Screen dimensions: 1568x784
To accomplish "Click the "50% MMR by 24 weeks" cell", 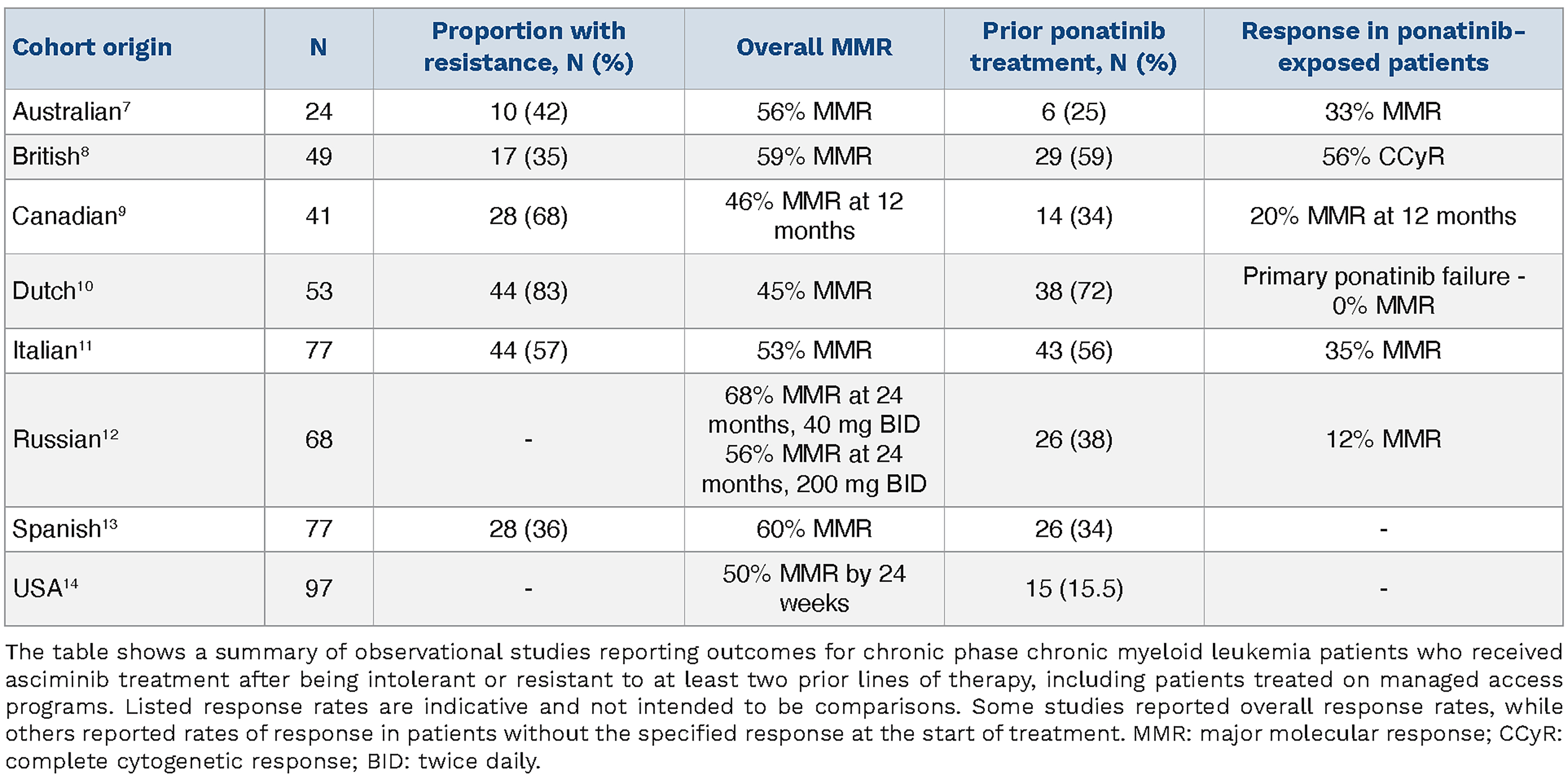I will coord(814,588).
